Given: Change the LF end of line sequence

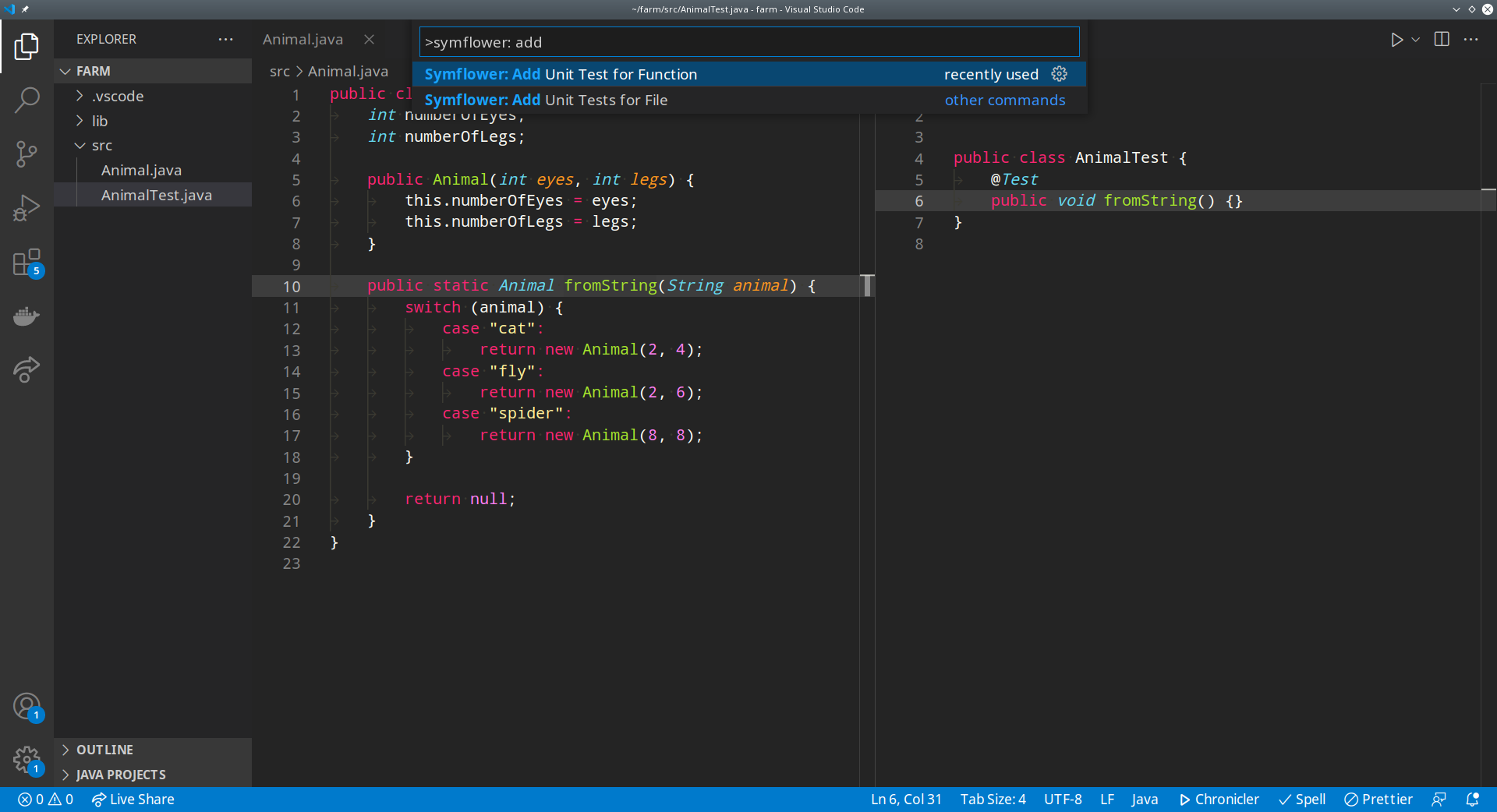Looking at the screenshot, I should [1107, 800].
